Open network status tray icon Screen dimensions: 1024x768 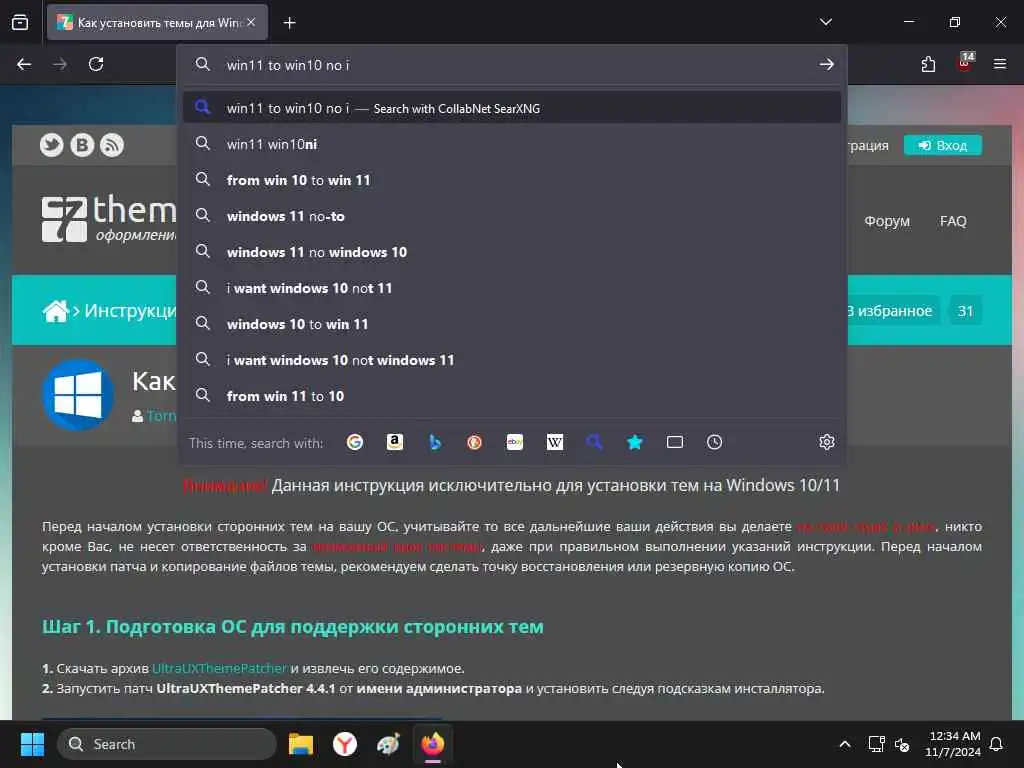[876, 744]
